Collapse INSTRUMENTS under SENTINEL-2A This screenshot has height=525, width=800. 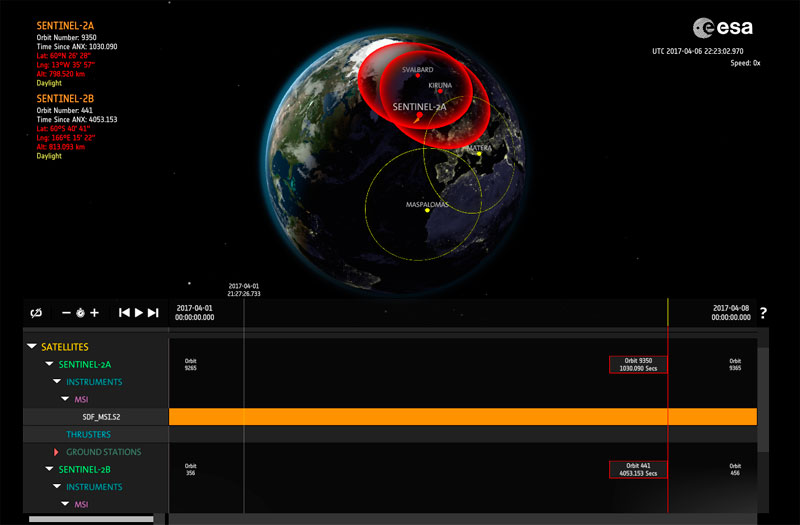pos(57,382)
